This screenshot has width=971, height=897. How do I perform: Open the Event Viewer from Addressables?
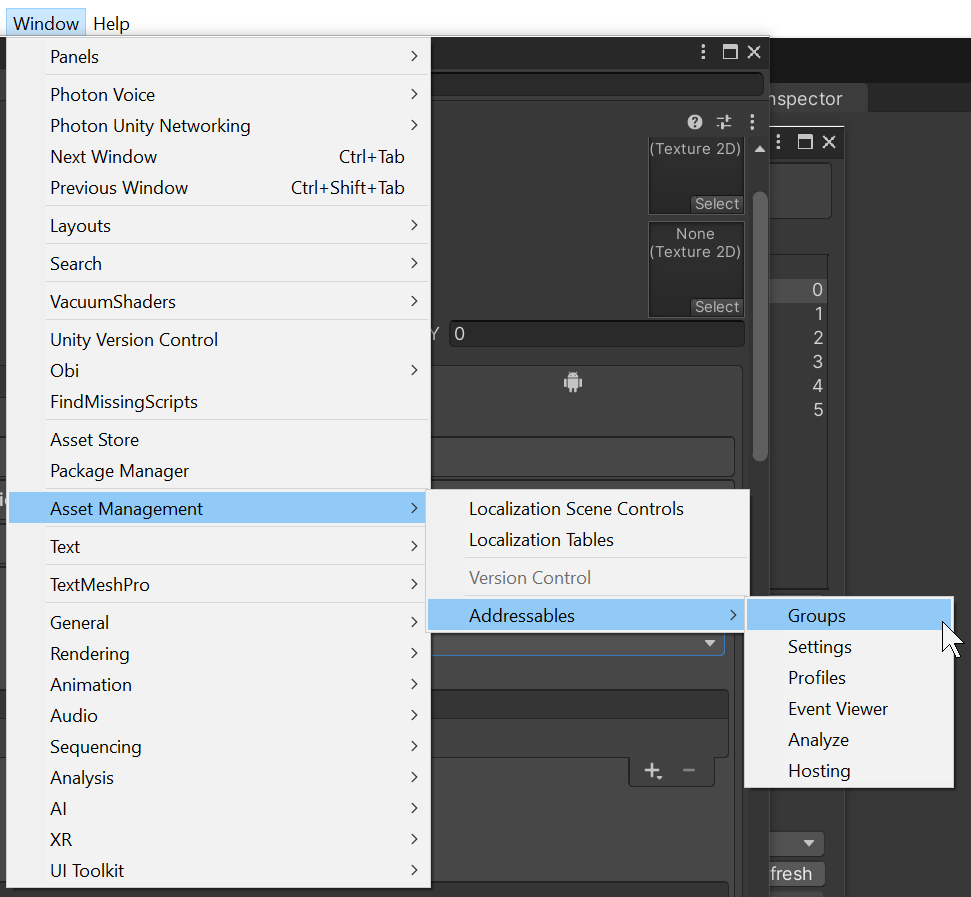click(837, 709)
